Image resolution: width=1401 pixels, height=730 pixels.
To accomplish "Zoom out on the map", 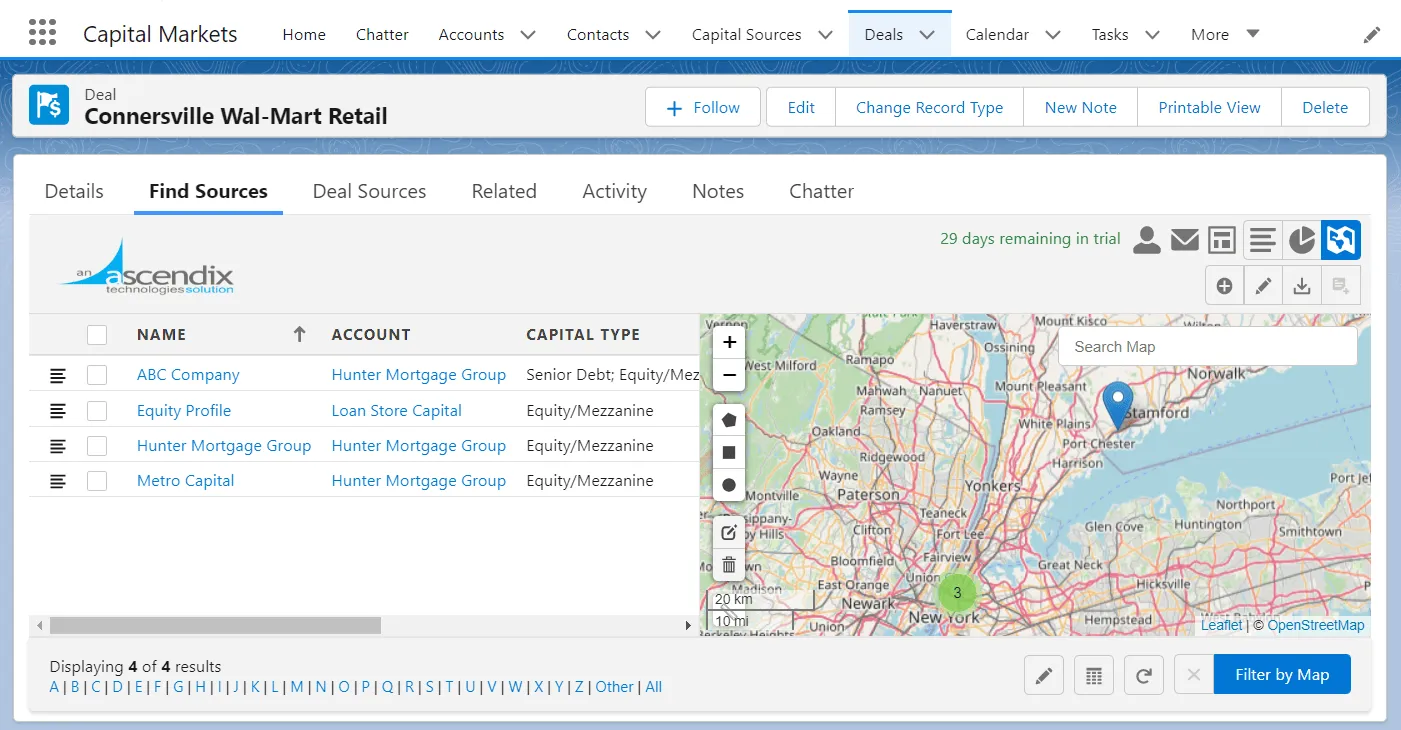I will [x=729, y=375].
